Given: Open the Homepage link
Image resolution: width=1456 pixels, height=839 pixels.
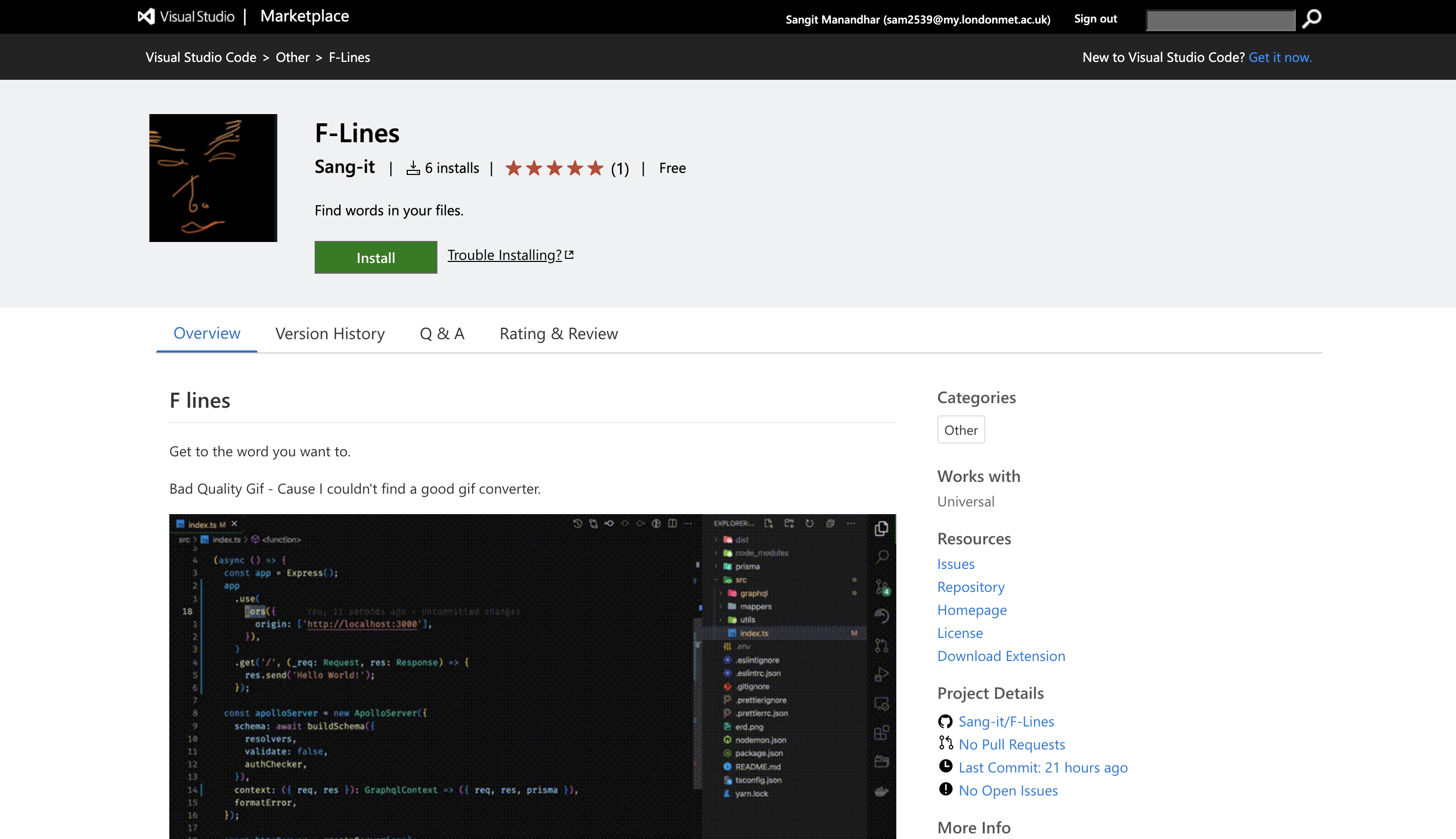Looking at the screenshot, I should coord(972,610).
